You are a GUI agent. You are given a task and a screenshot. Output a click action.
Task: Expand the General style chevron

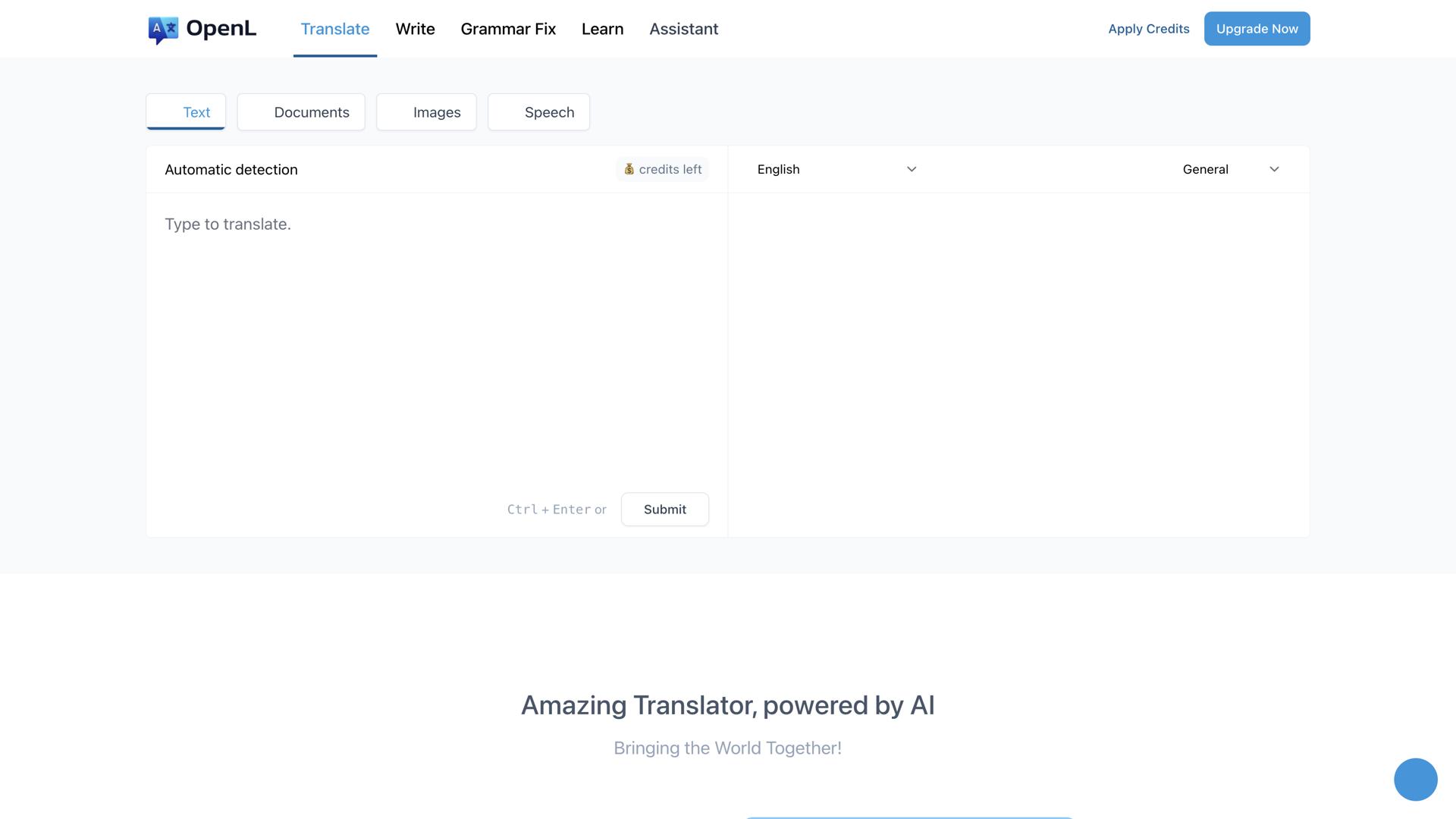(x=1274, y=169)
